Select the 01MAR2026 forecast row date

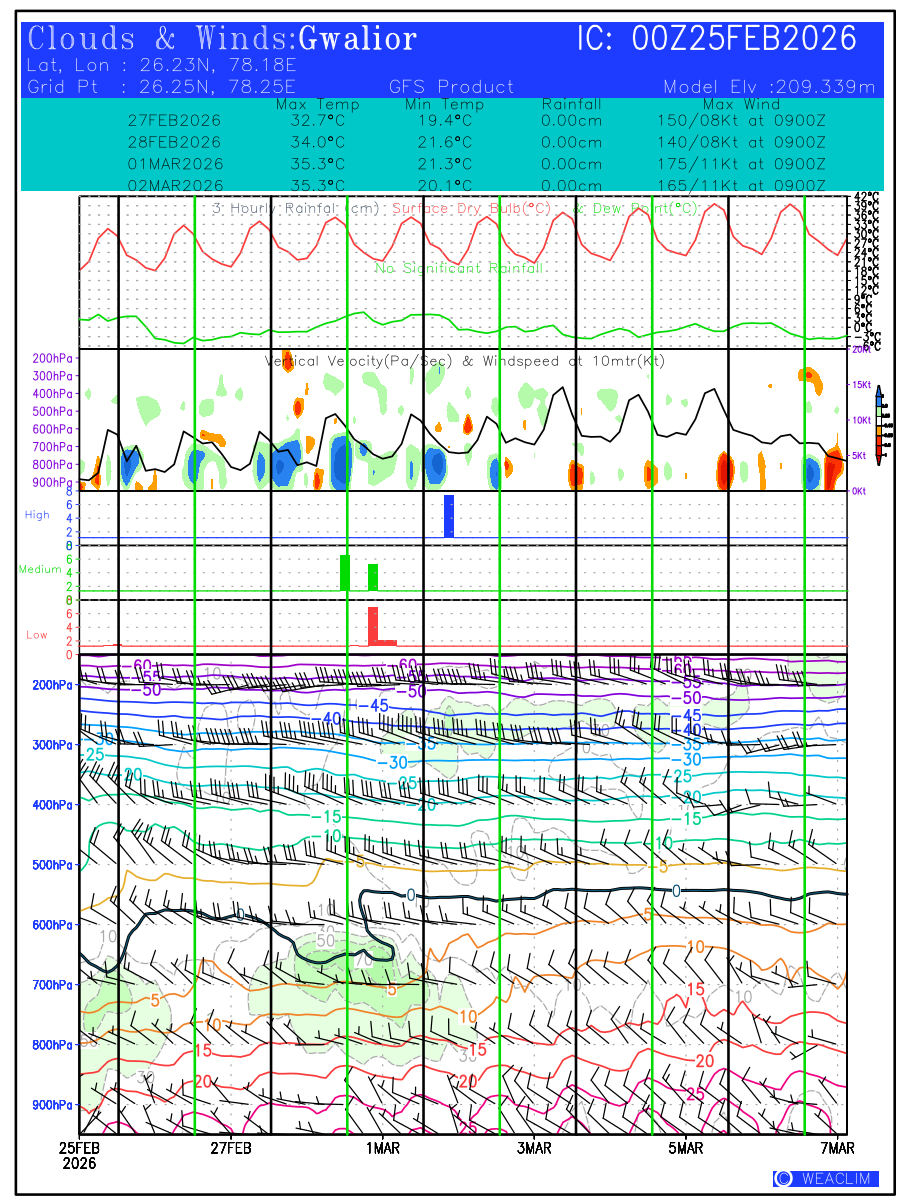tap(175, 164)
